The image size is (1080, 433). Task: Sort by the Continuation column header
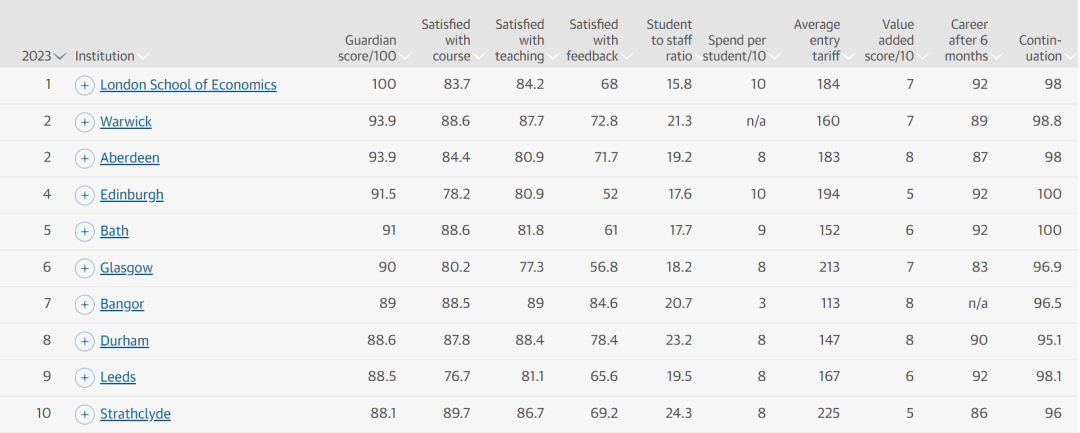click(1042, 48)
